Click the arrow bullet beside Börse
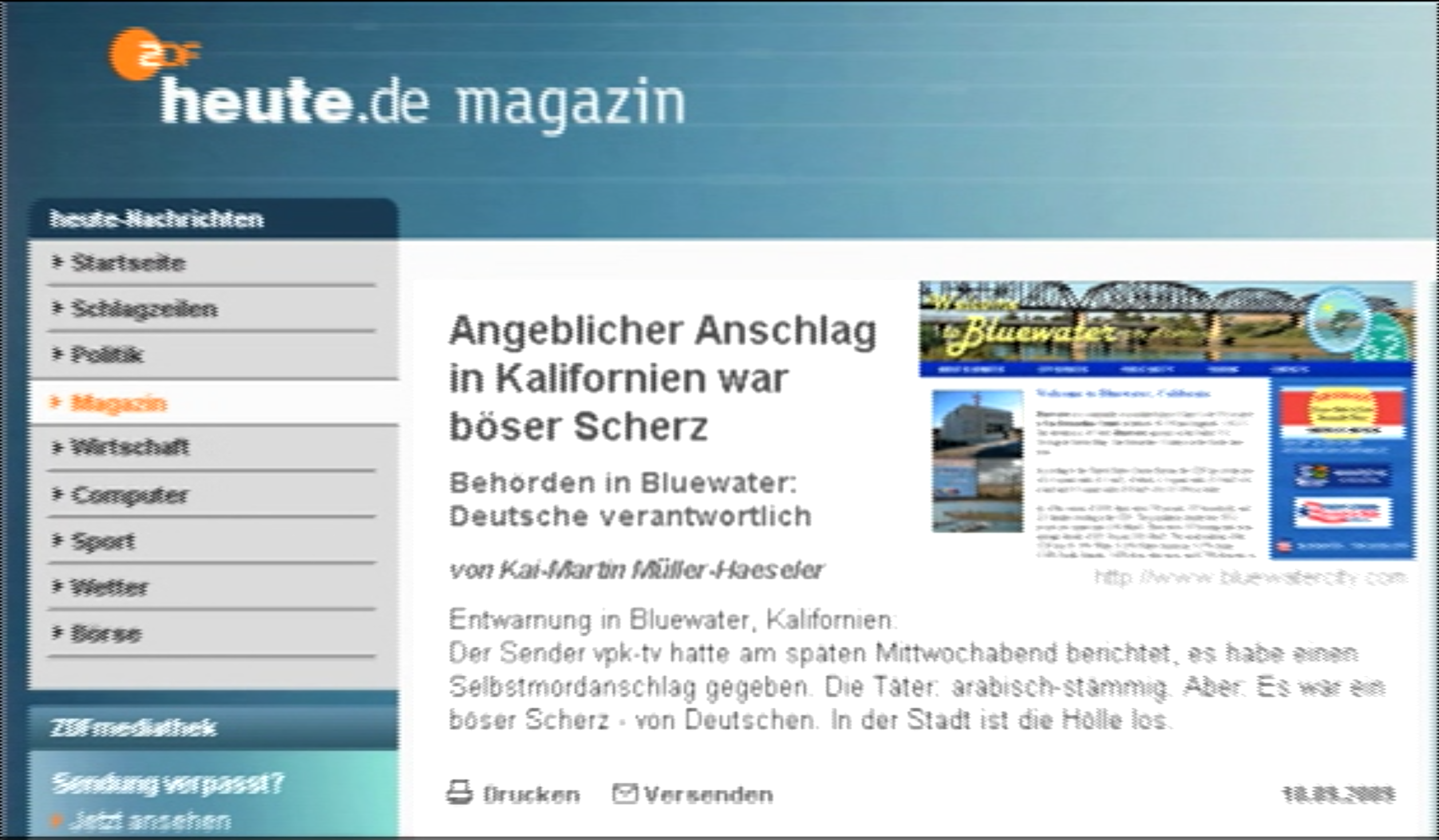 coord(57,632)
